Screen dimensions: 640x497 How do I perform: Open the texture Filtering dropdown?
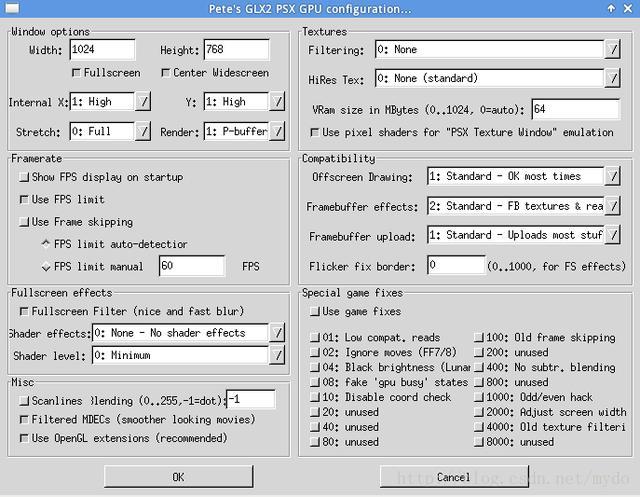pos(612,49)
